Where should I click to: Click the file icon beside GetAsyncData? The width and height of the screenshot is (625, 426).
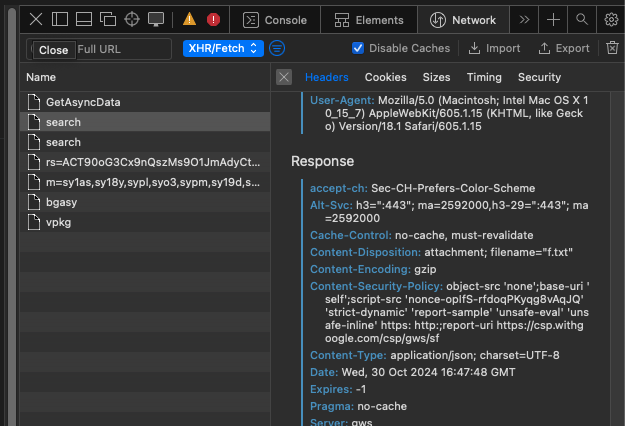[34, 102]
